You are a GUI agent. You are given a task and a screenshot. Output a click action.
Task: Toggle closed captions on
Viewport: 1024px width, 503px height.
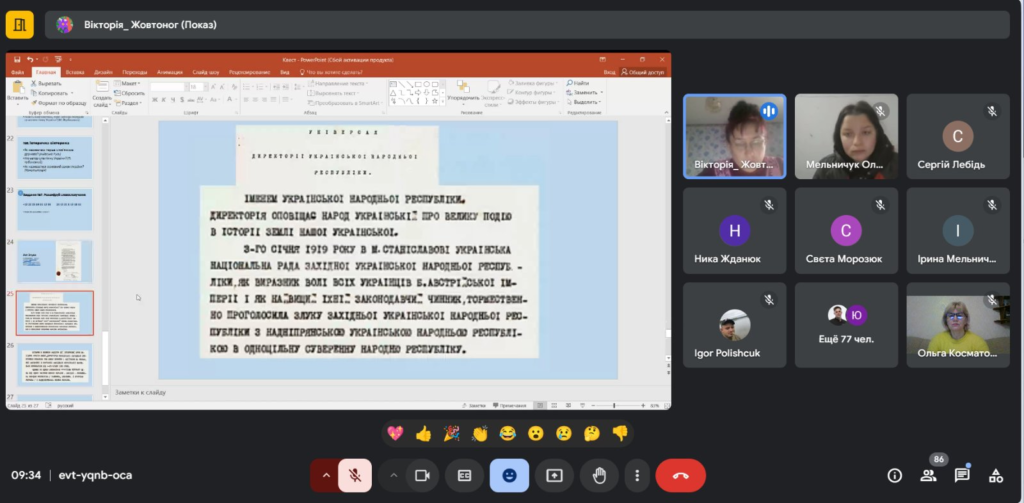pos(464,475)
